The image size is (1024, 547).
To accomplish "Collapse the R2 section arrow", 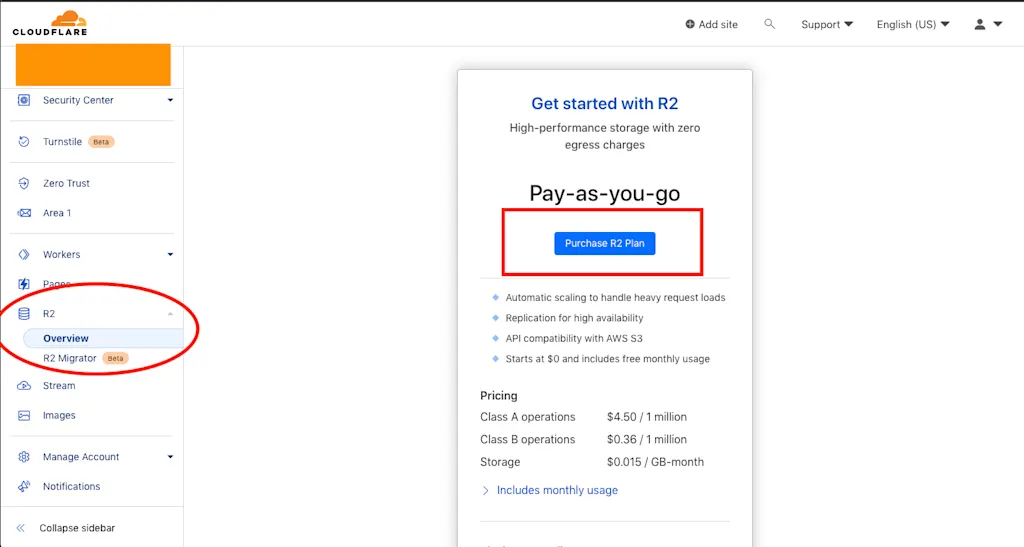I will click(x=170, y=314).
